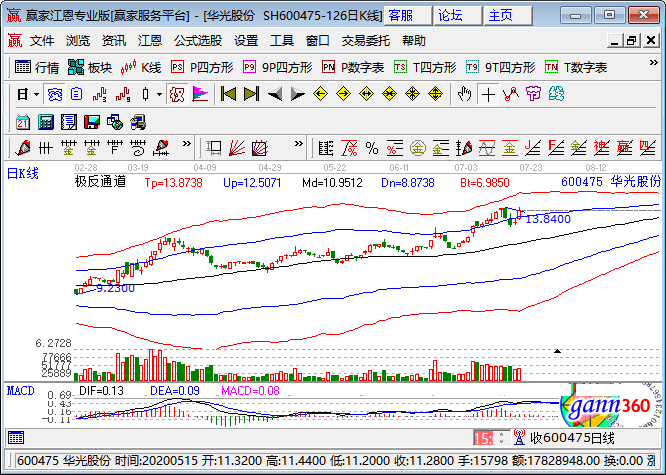Toggle the blue 窗 view button
Image resolution: width=666 pixels, height=475 pixels.
coord(55,94)
